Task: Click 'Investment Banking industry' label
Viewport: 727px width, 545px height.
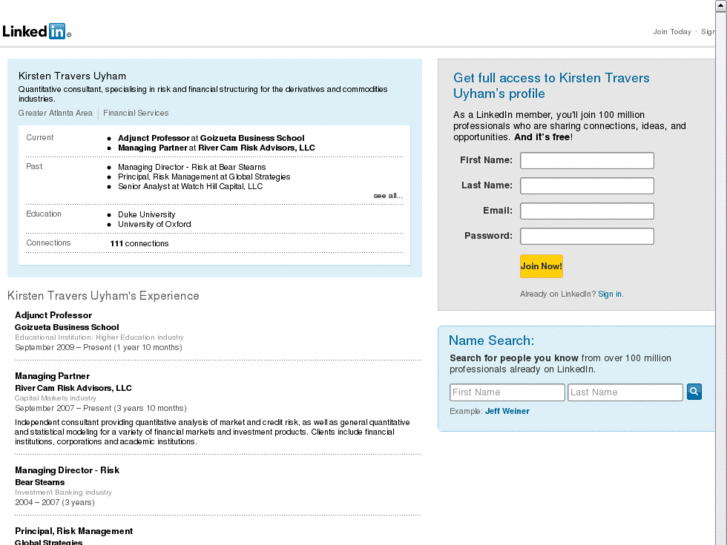Action: (64, 493)
